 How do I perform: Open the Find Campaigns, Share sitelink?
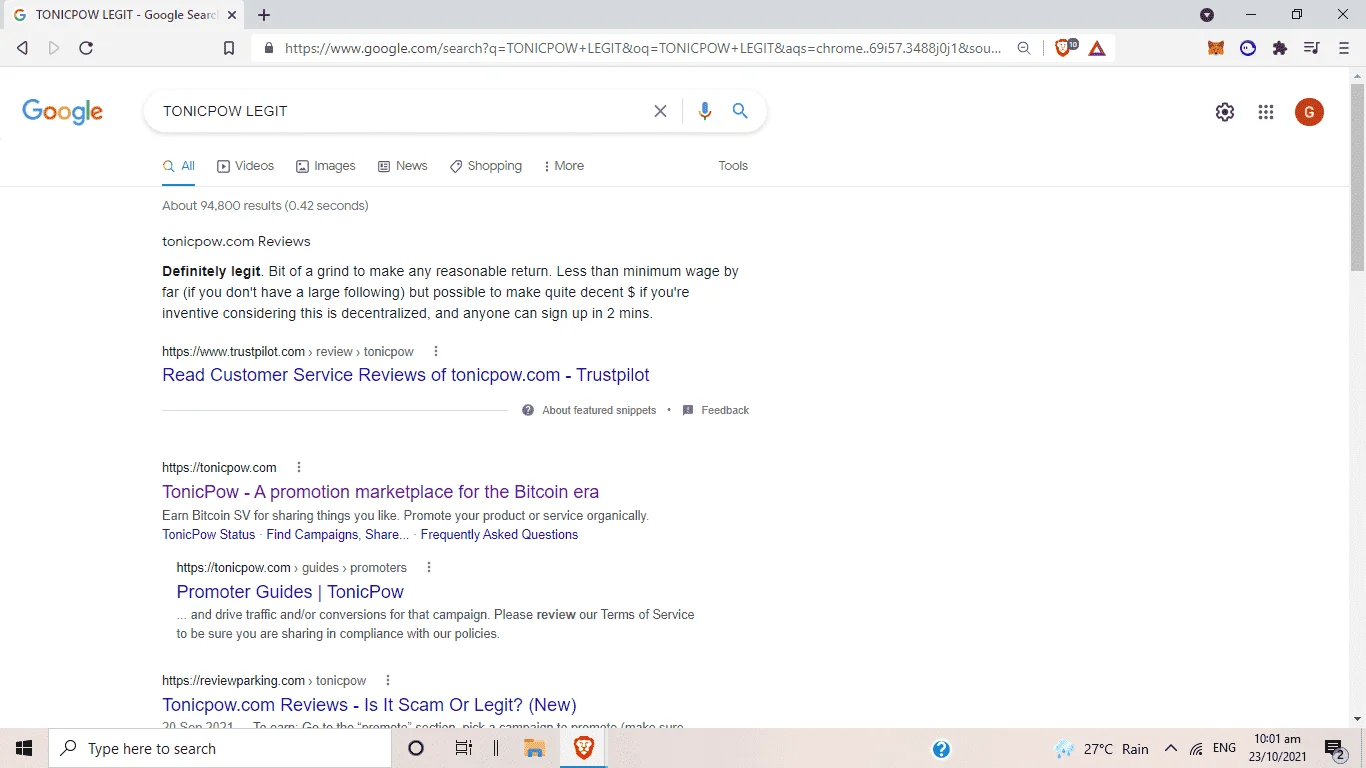point(337,535)
